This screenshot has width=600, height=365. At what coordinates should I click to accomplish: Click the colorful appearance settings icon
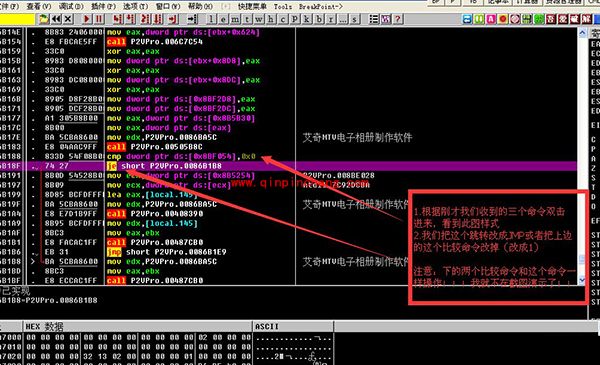click(x=386, y=19)
